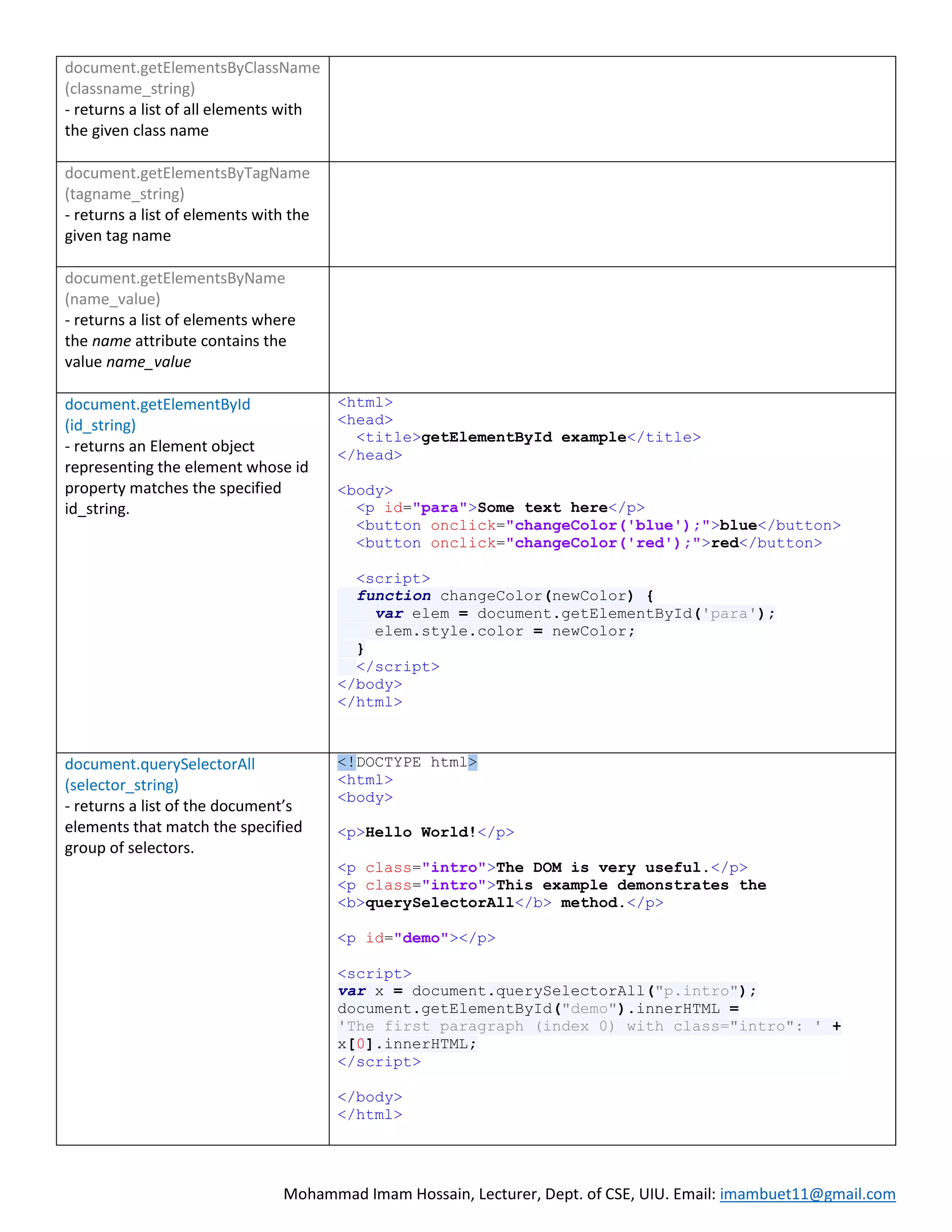The height and width of the screenshot is (1232, 952).
Task: Click the 'para' string in the code
Action: click(728, 614)
